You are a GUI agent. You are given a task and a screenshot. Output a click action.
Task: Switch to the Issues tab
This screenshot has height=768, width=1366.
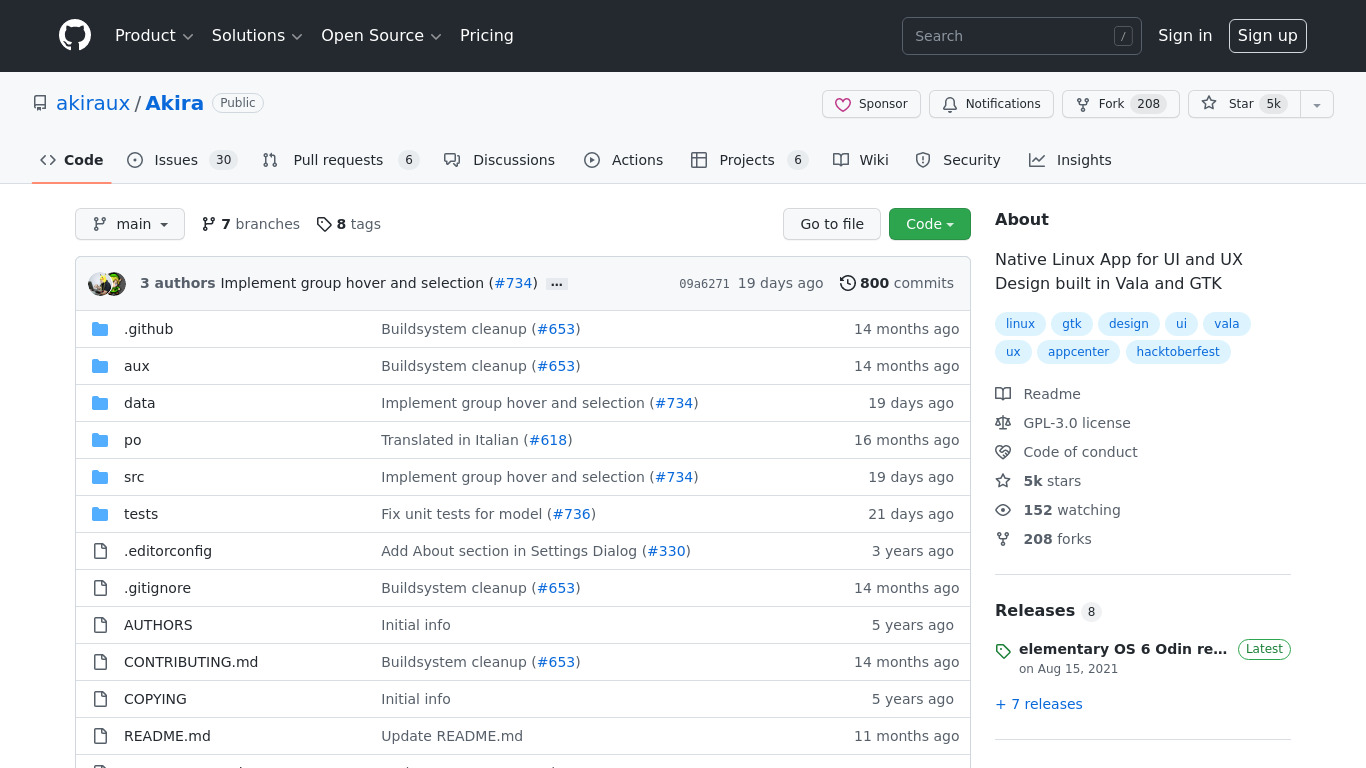tap(182, 160)
